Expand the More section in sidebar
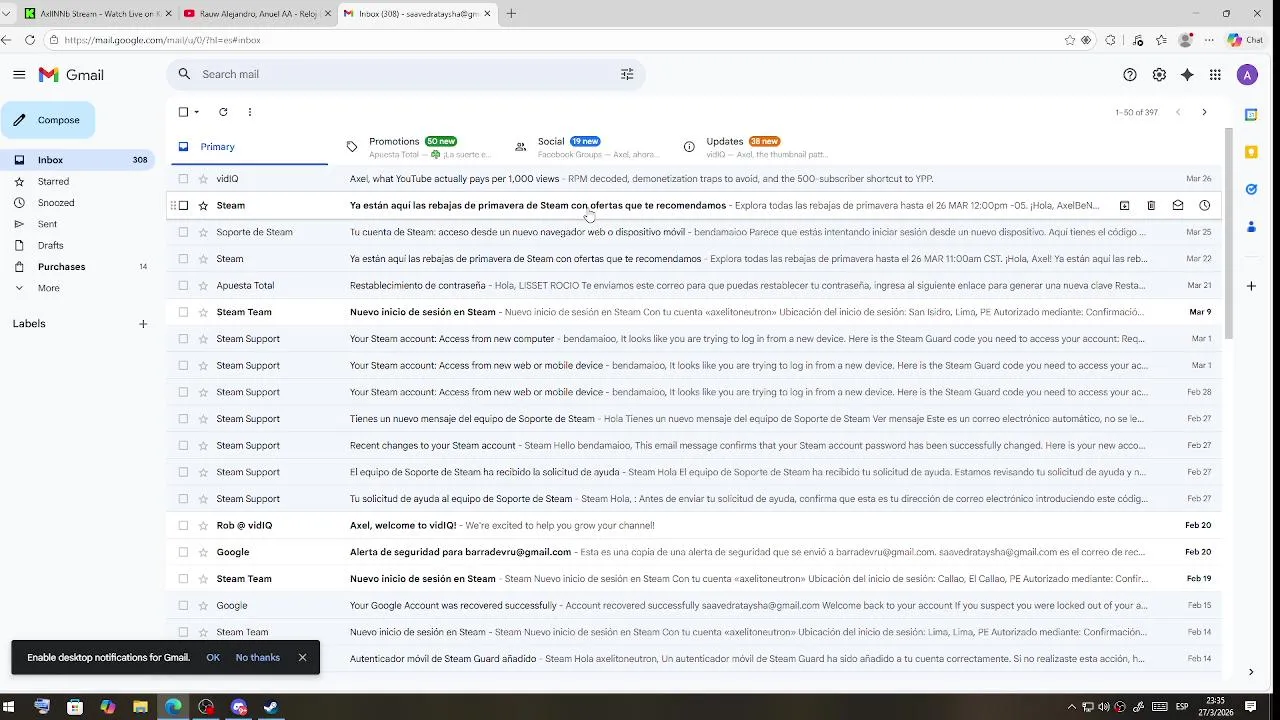The image size is (1280, 720). (50, 288)
